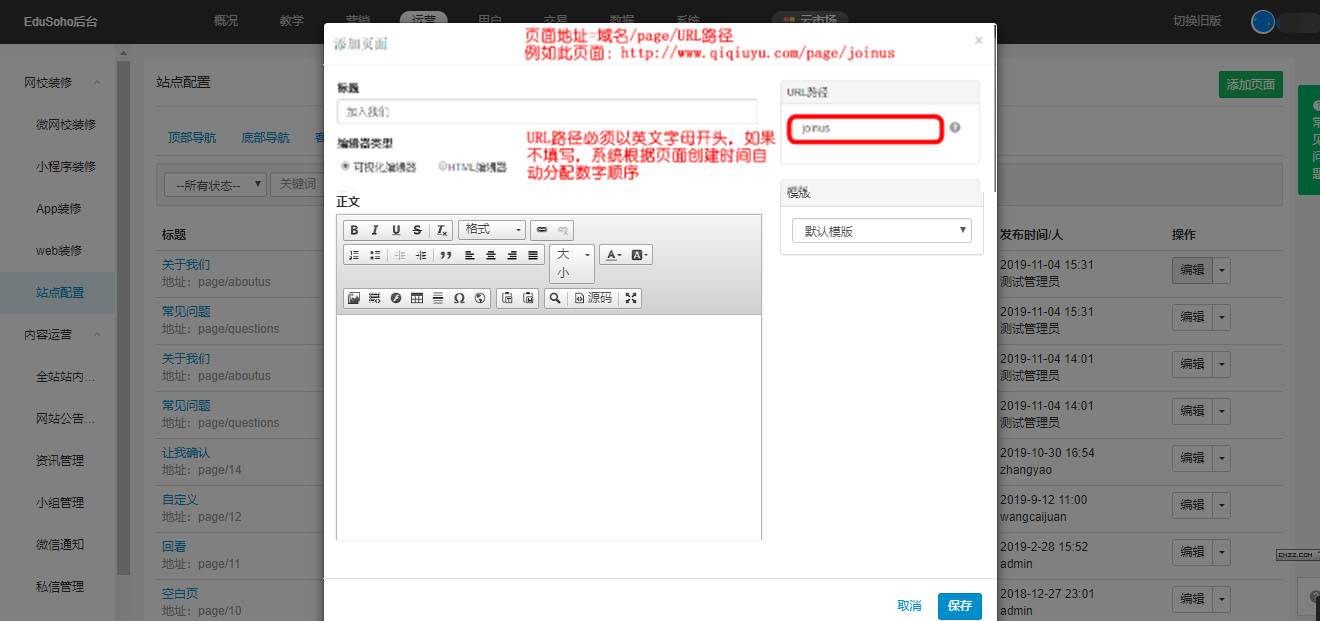
Task: Insert a table into the content
Action: tap(417, 298)
